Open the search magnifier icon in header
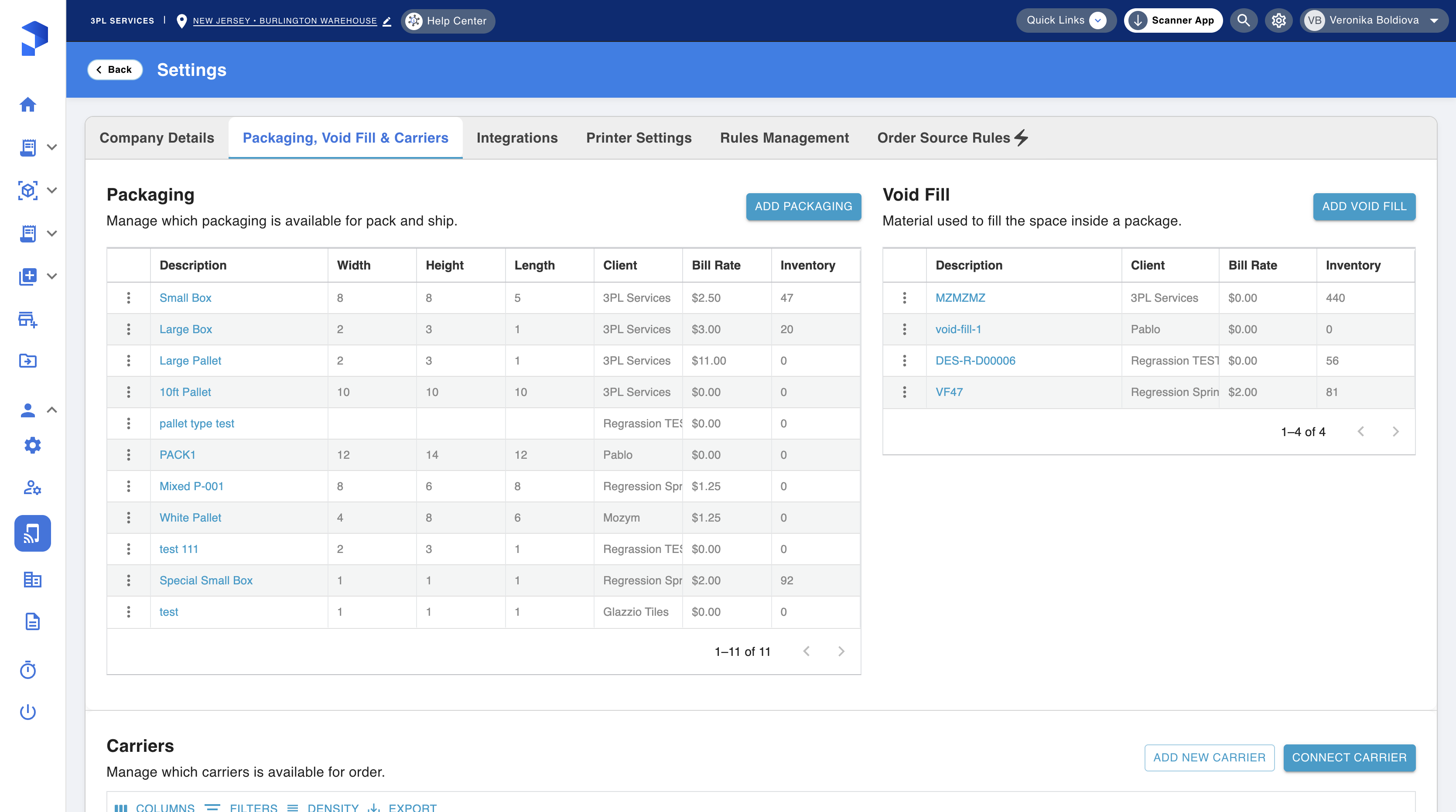1456x812 pixels. 1243,21
